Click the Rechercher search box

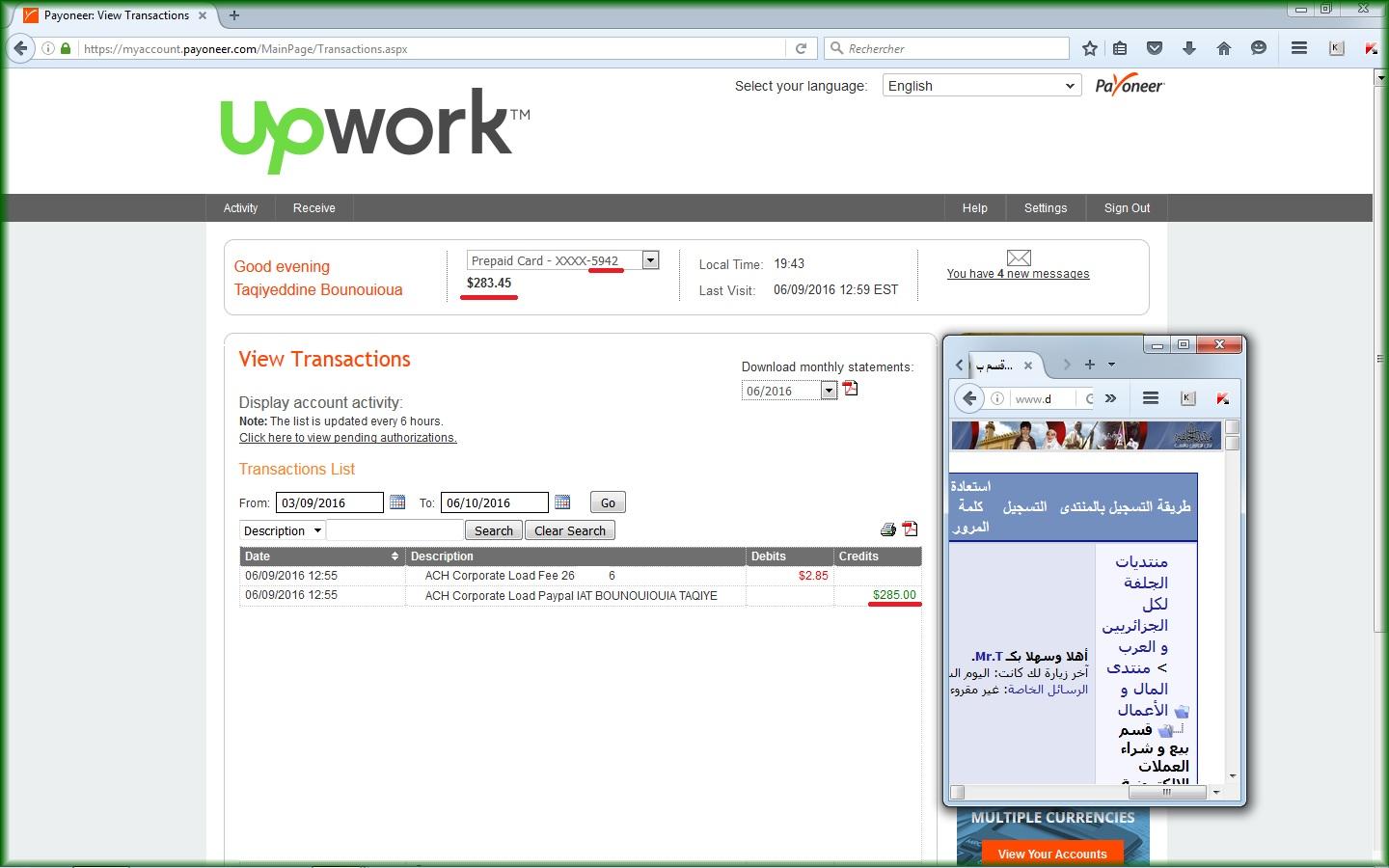point(947,48)
